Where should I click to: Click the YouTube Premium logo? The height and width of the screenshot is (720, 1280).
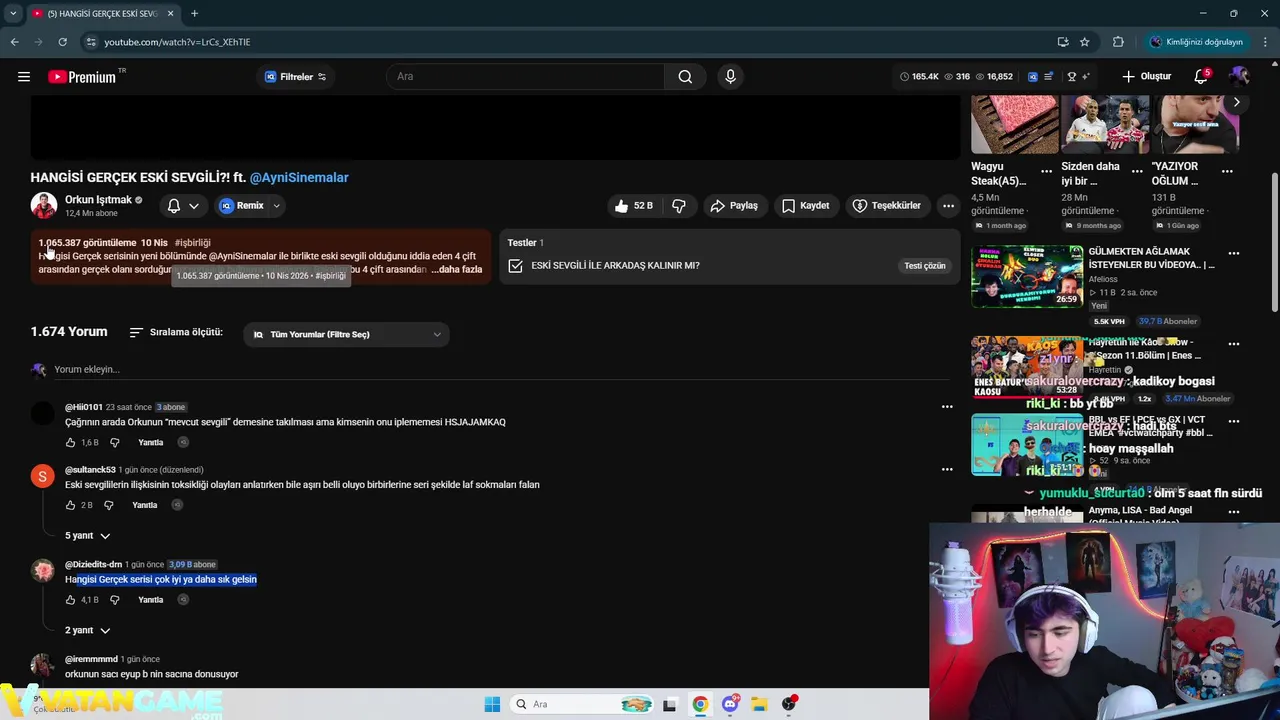[84, 77]
